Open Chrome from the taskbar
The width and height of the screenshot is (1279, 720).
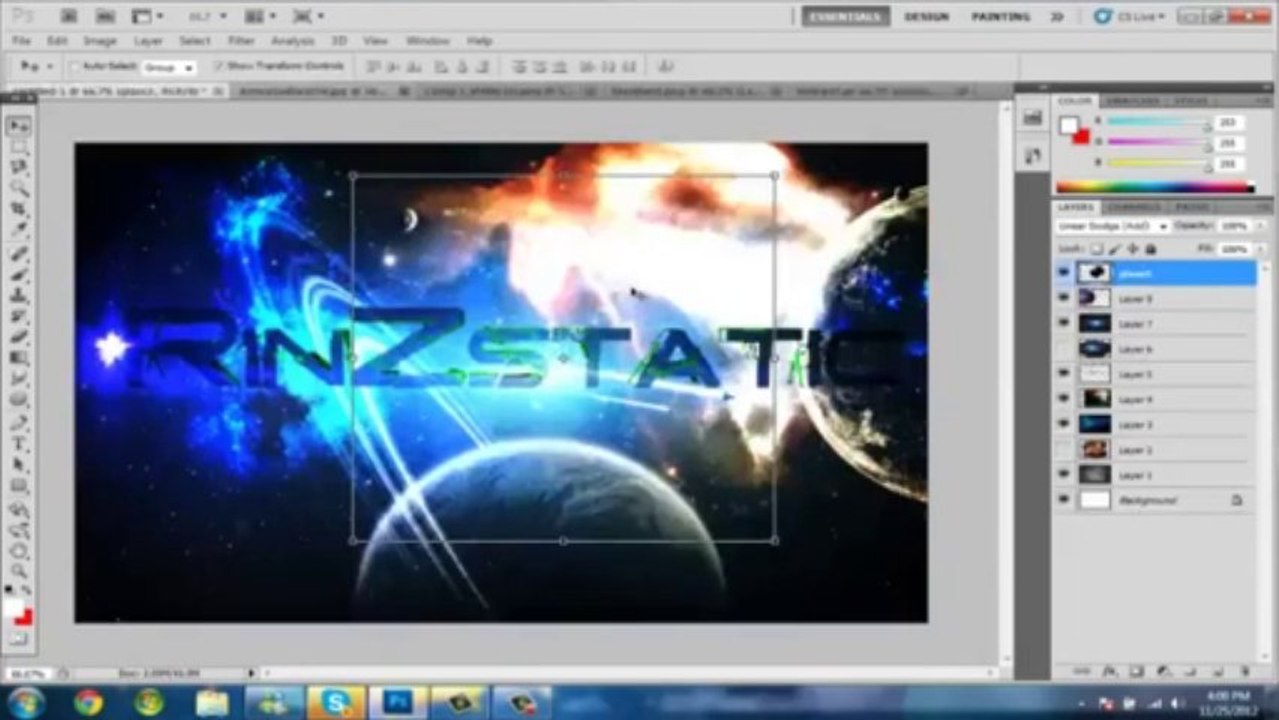click(88, 702)
